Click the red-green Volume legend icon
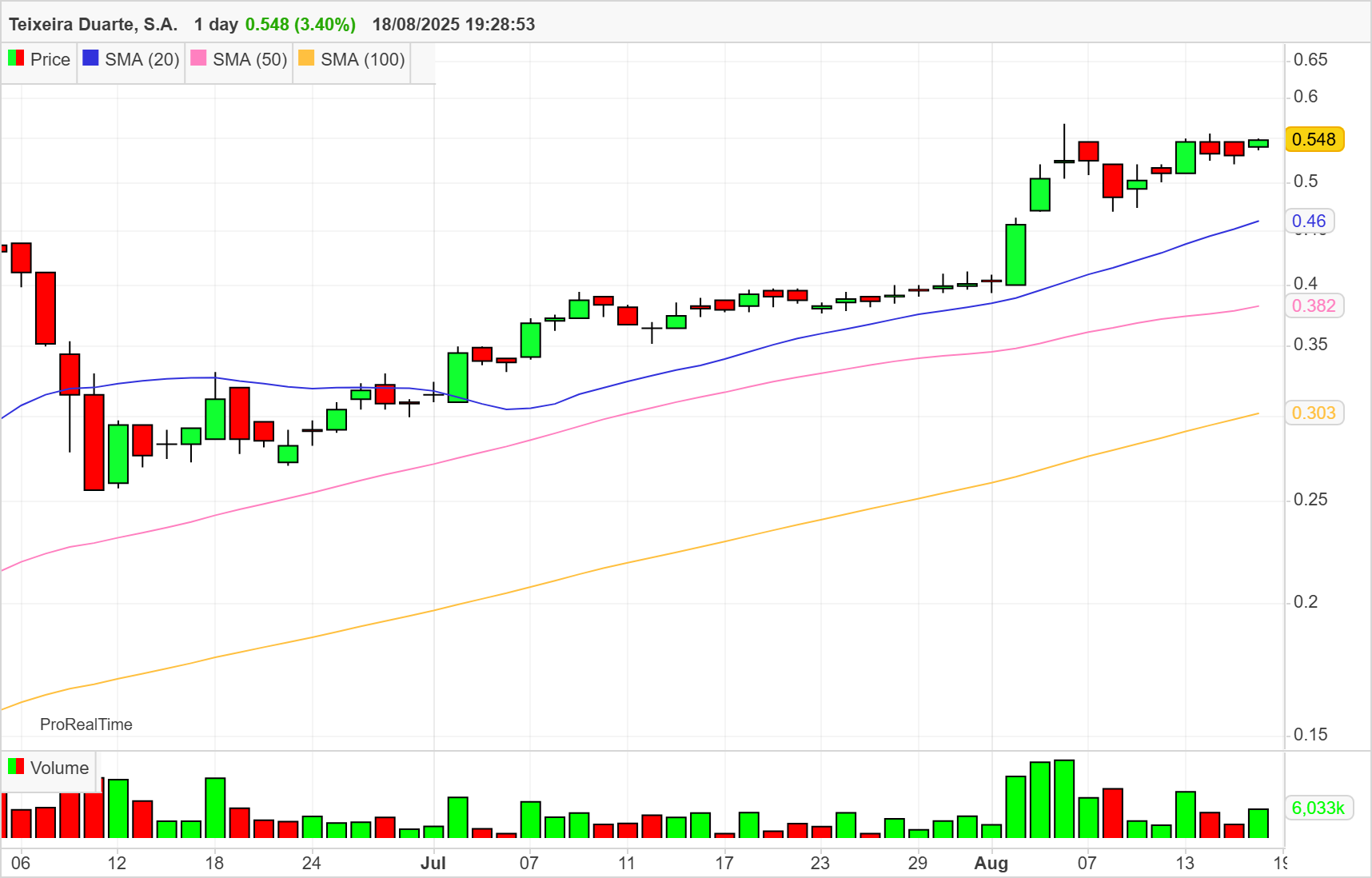The width and height of the screenshot is (1372, 878). click(16, 767)
